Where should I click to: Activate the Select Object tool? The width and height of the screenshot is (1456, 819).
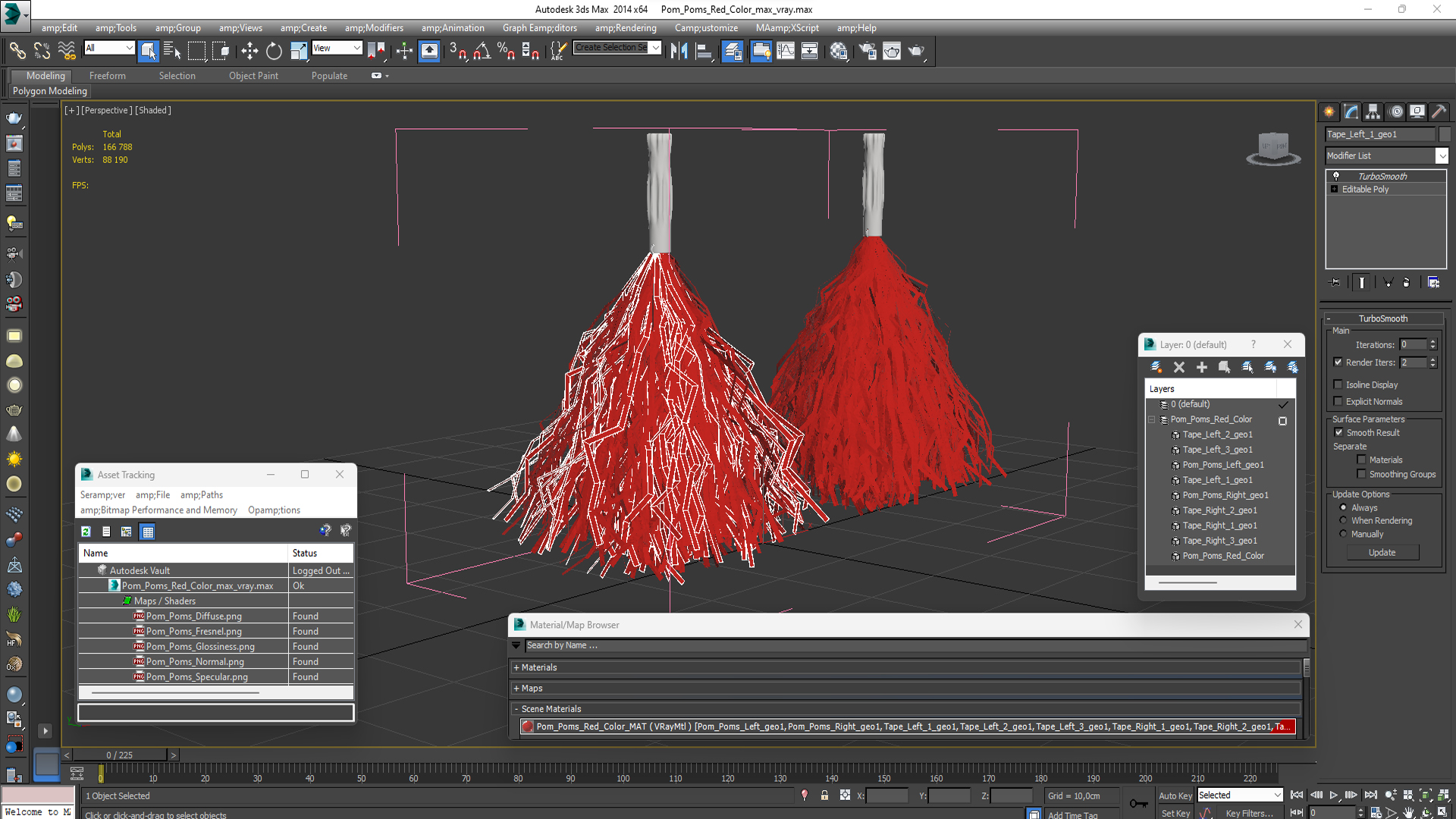pyautogui.click(x=149, y=51)
